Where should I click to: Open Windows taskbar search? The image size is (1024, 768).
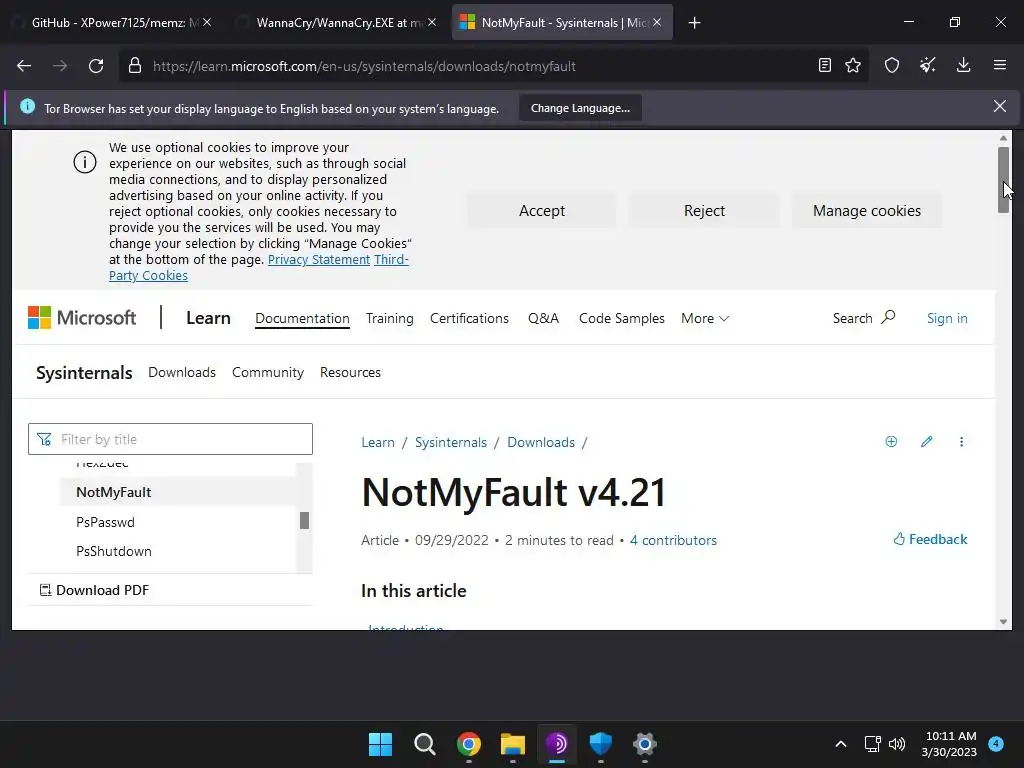(x=424, y=744)
